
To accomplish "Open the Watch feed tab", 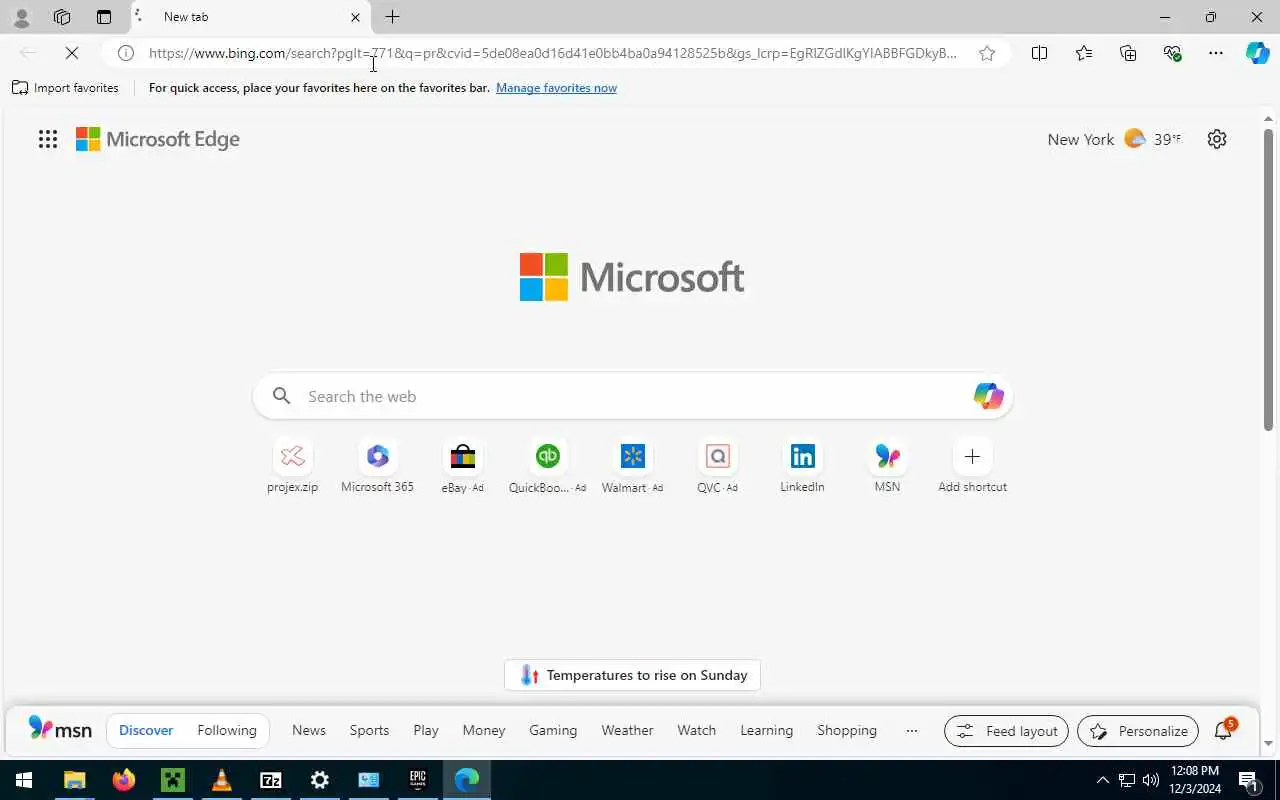I will [x=697, y=730].
